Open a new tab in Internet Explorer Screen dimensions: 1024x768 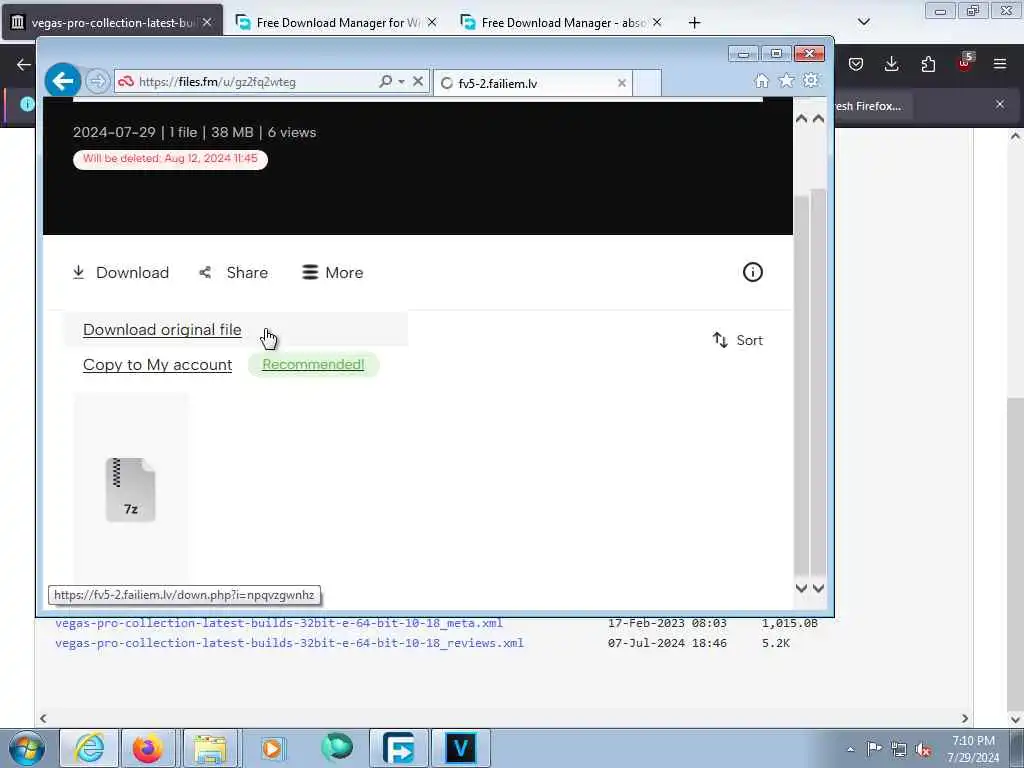pyautogui.click(x=648, y=83)
